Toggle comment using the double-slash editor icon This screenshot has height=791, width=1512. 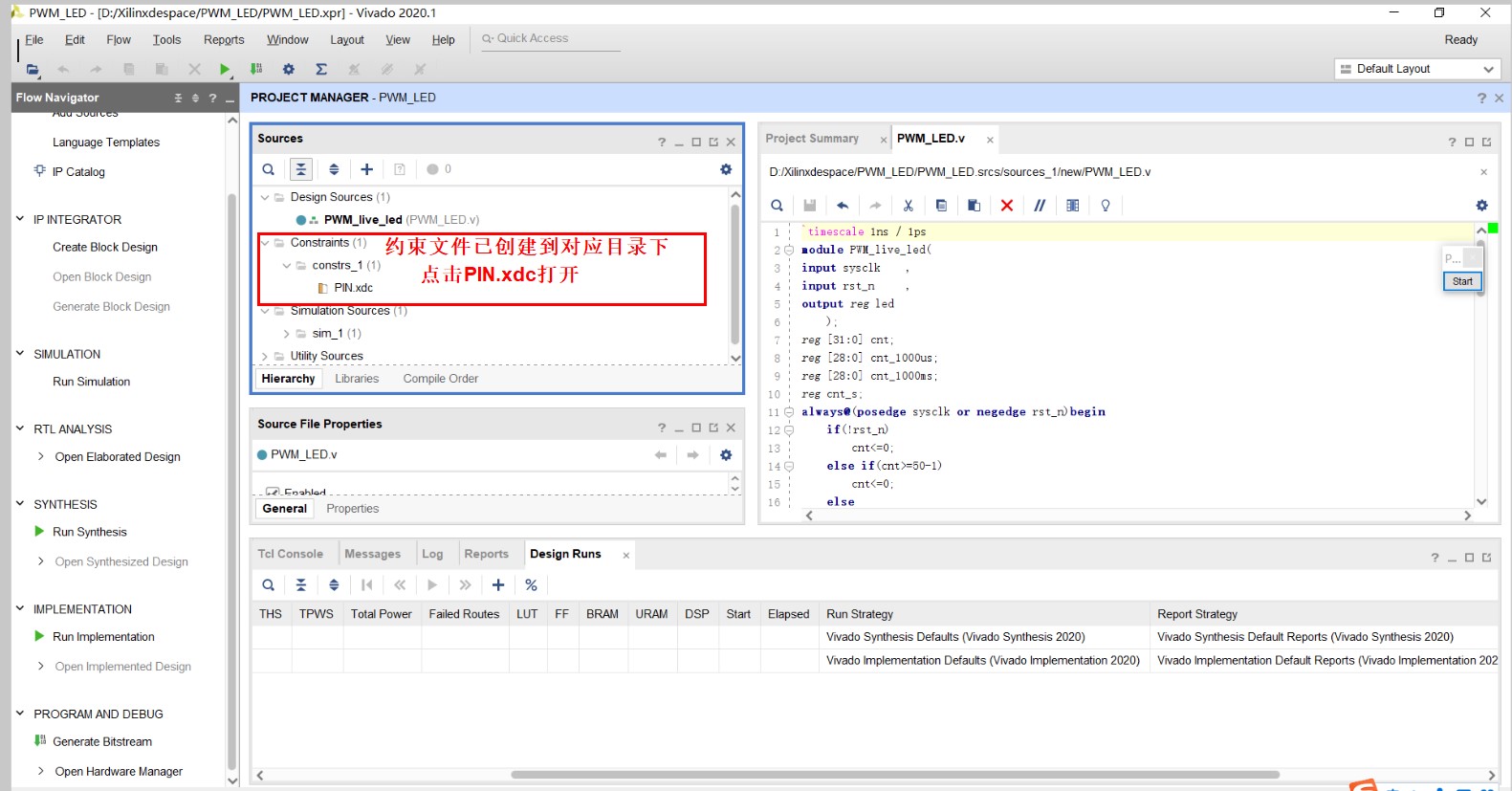(1040, 206)
